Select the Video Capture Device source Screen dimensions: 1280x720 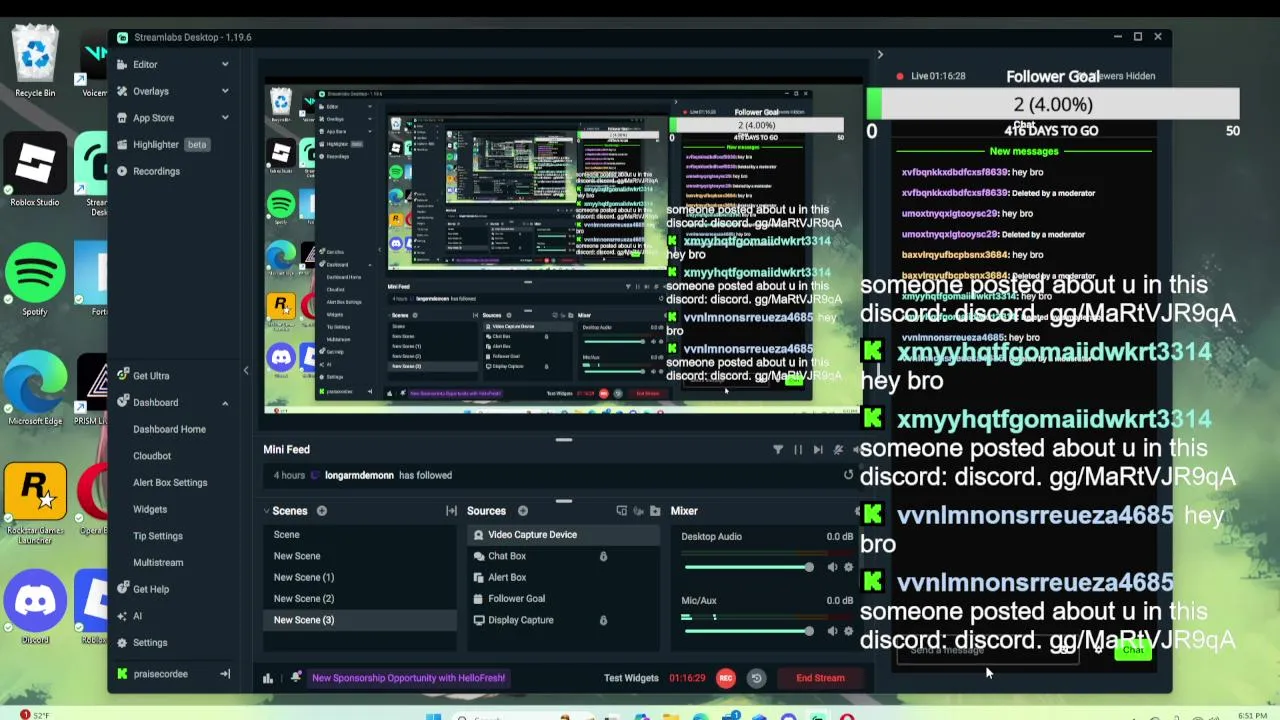point(565,535)
